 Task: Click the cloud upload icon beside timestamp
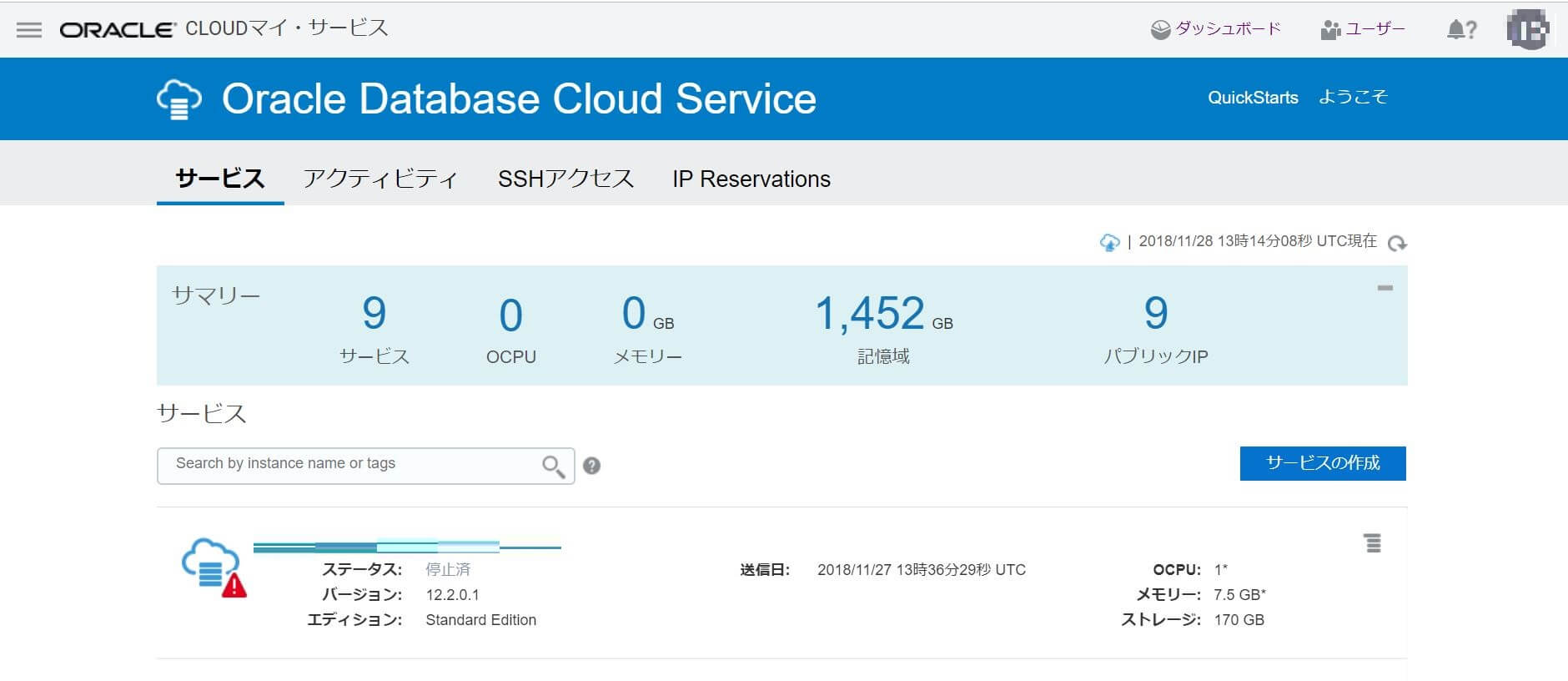pos(1109,242)
